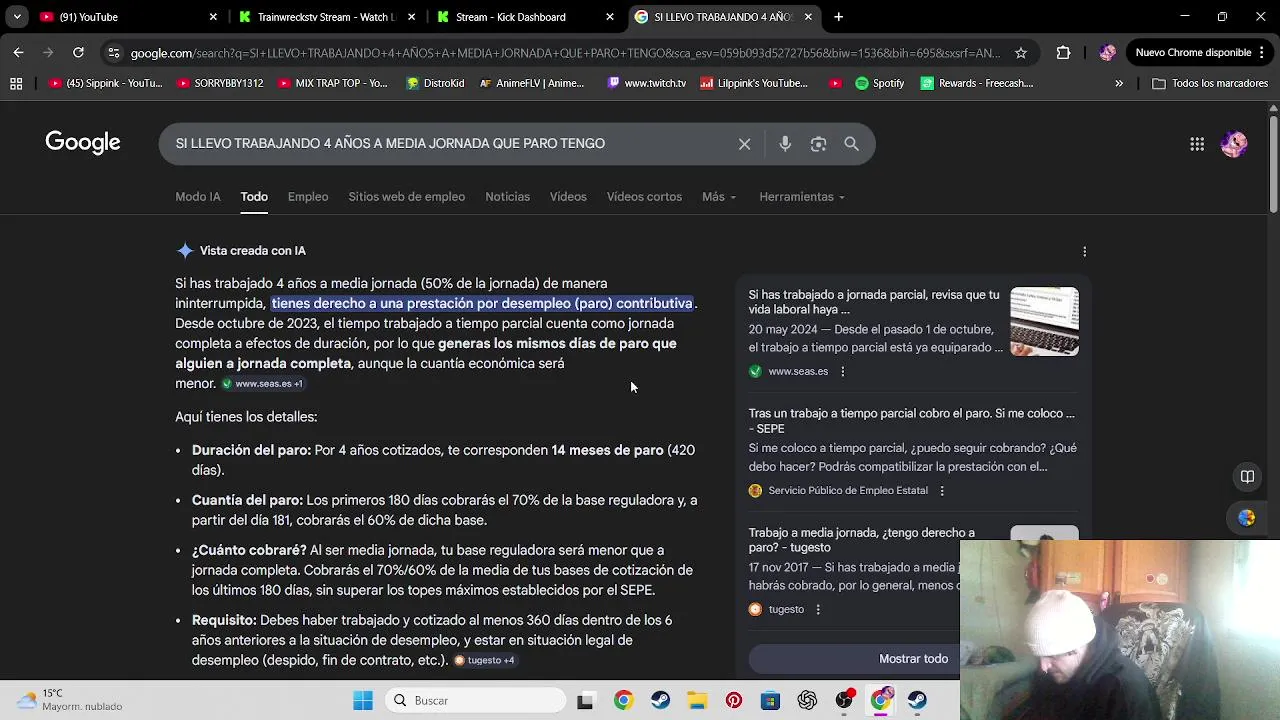1280x720 pixels.
Task: Switch to Vídeos results
Action: (x=568, y=197)
